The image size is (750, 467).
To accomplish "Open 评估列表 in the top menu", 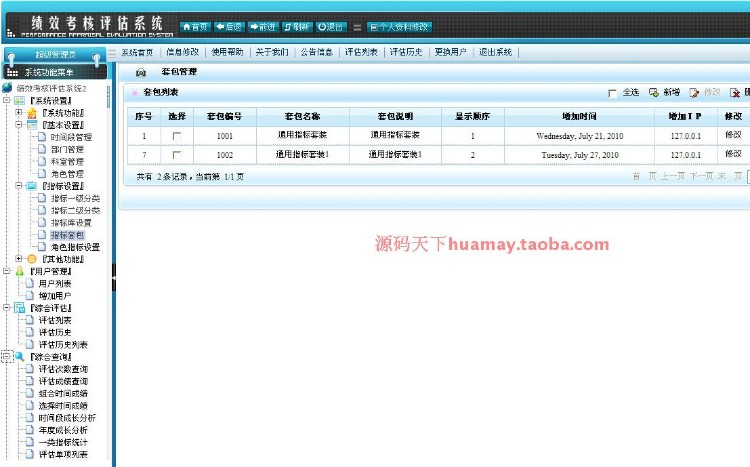I will 361,52.
